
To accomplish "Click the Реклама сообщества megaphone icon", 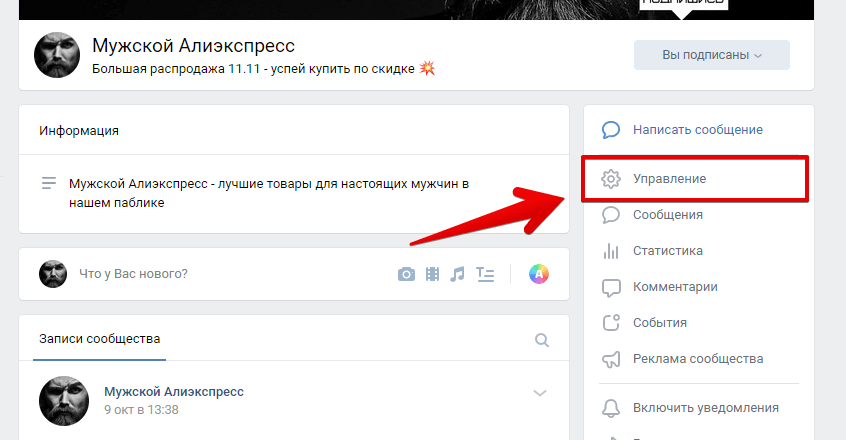I will click(x=611, y=359).
